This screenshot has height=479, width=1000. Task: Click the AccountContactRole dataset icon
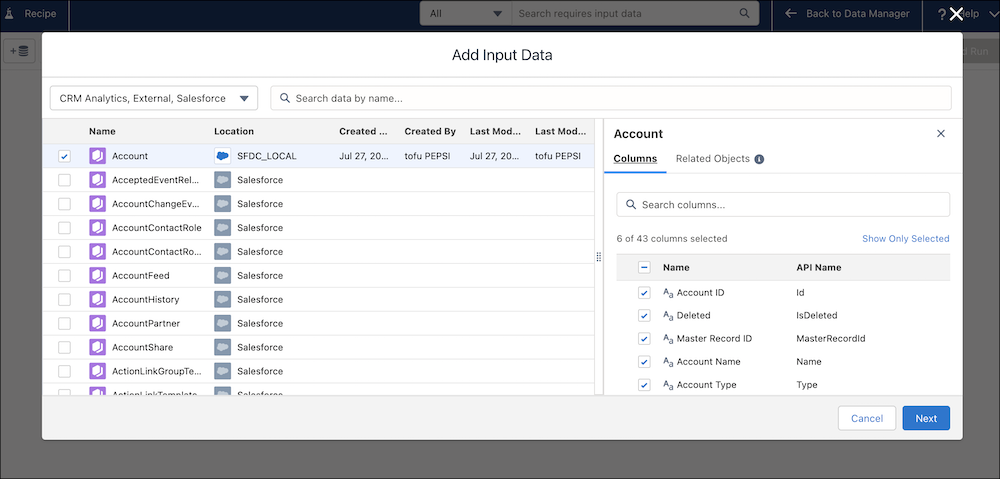coord(97,228)
